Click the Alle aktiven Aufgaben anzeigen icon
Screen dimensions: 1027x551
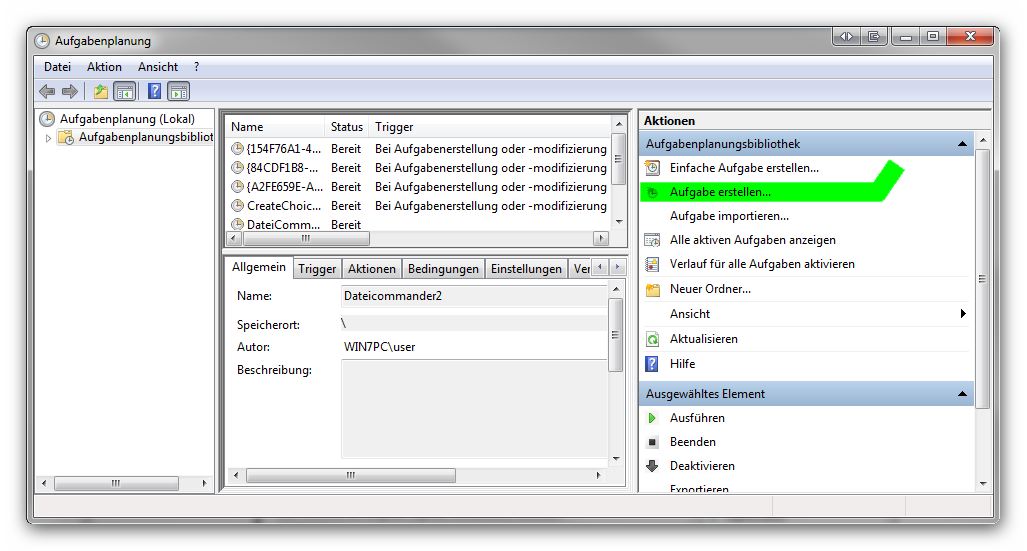pyautogui.click(x=652, y=240)
